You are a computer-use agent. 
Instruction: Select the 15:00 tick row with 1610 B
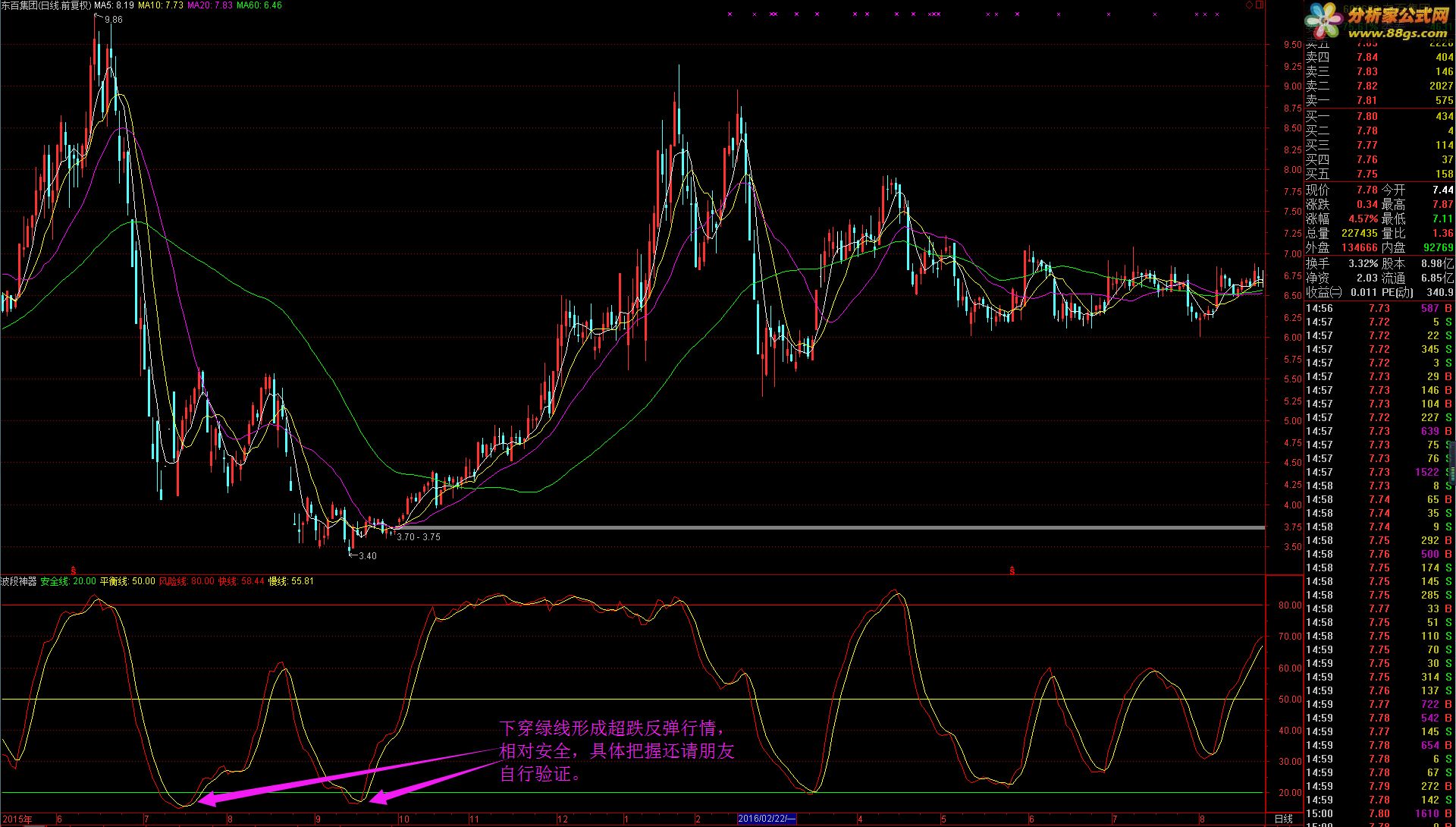(x=1379, y=813)
